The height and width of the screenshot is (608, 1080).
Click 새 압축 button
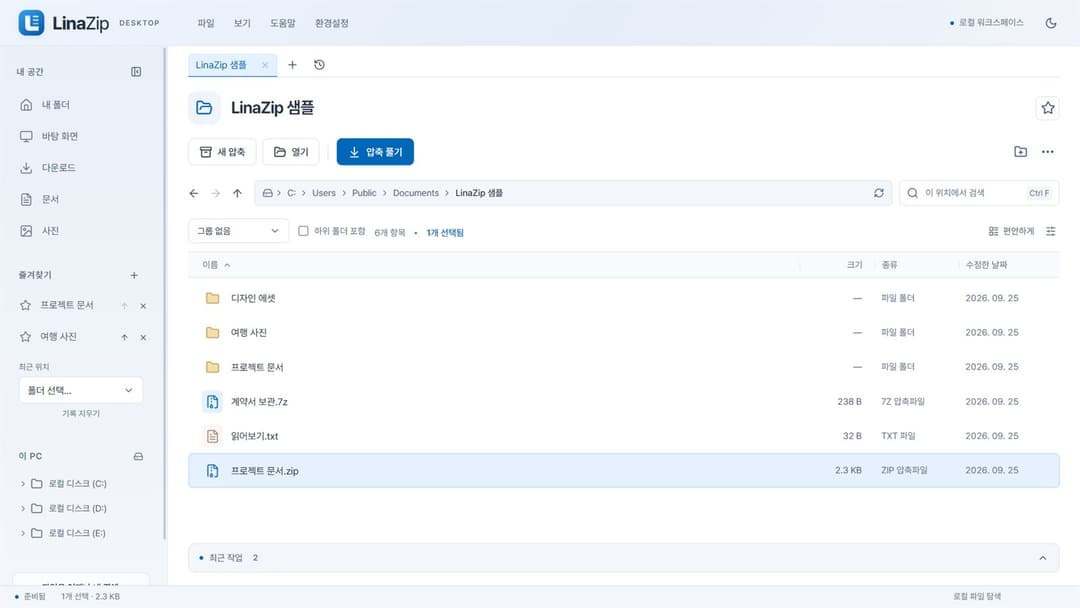click(x=222, y=152)
